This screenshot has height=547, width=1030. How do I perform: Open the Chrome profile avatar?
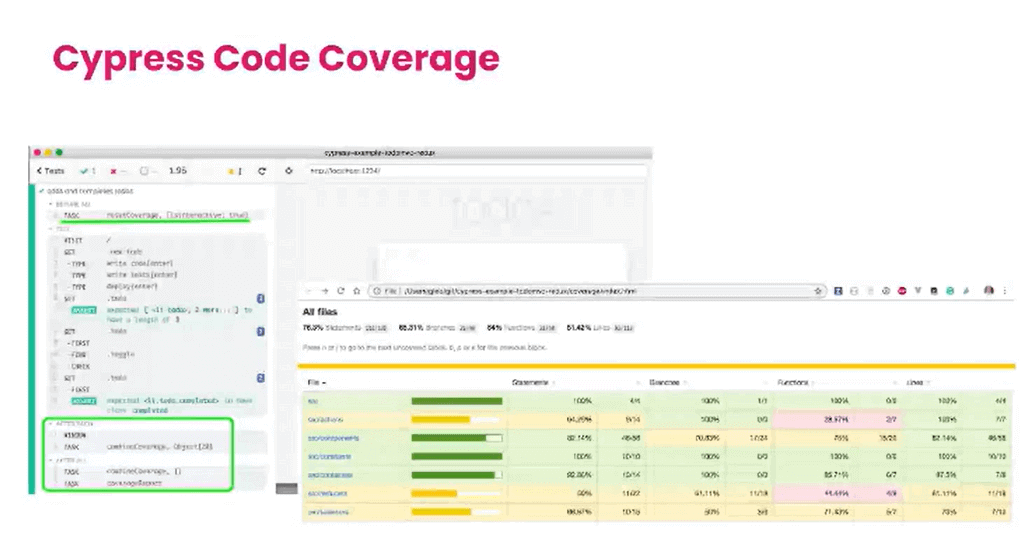click(989, 291)
